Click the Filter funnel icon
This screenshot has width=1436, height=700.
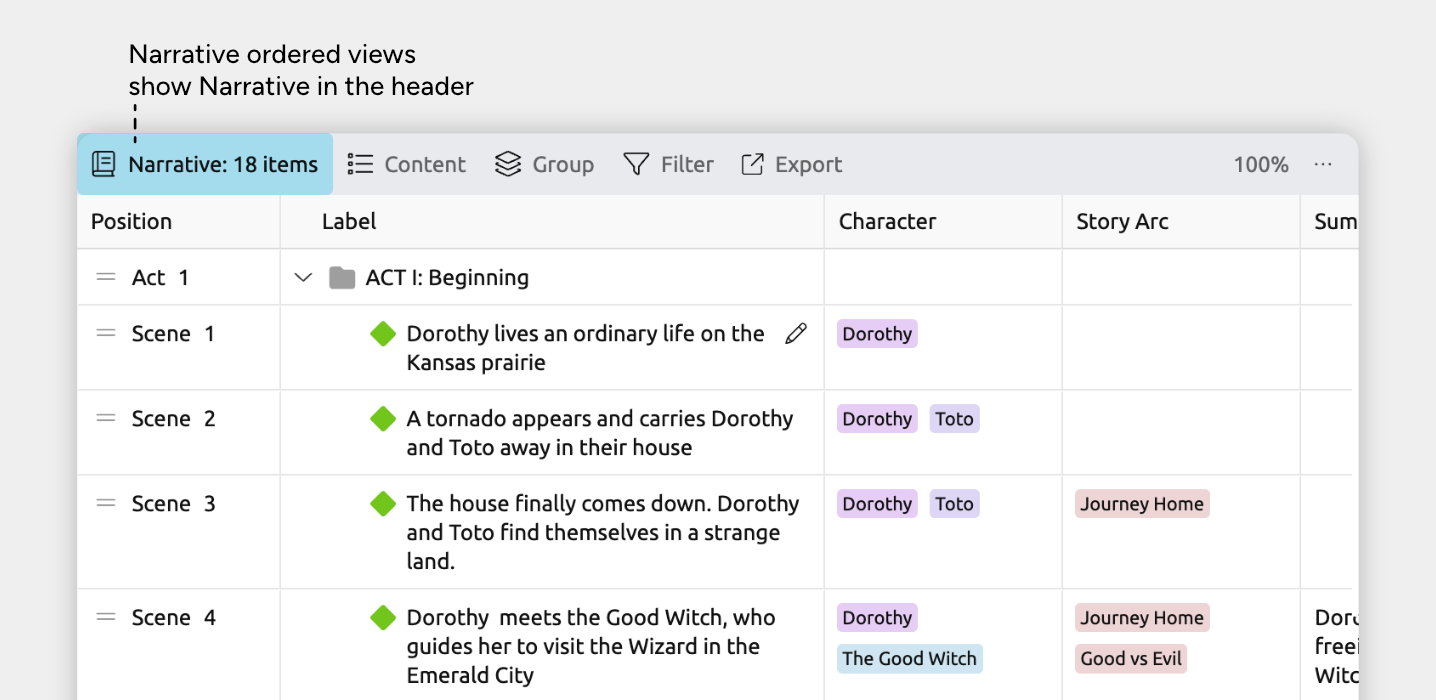636,164
